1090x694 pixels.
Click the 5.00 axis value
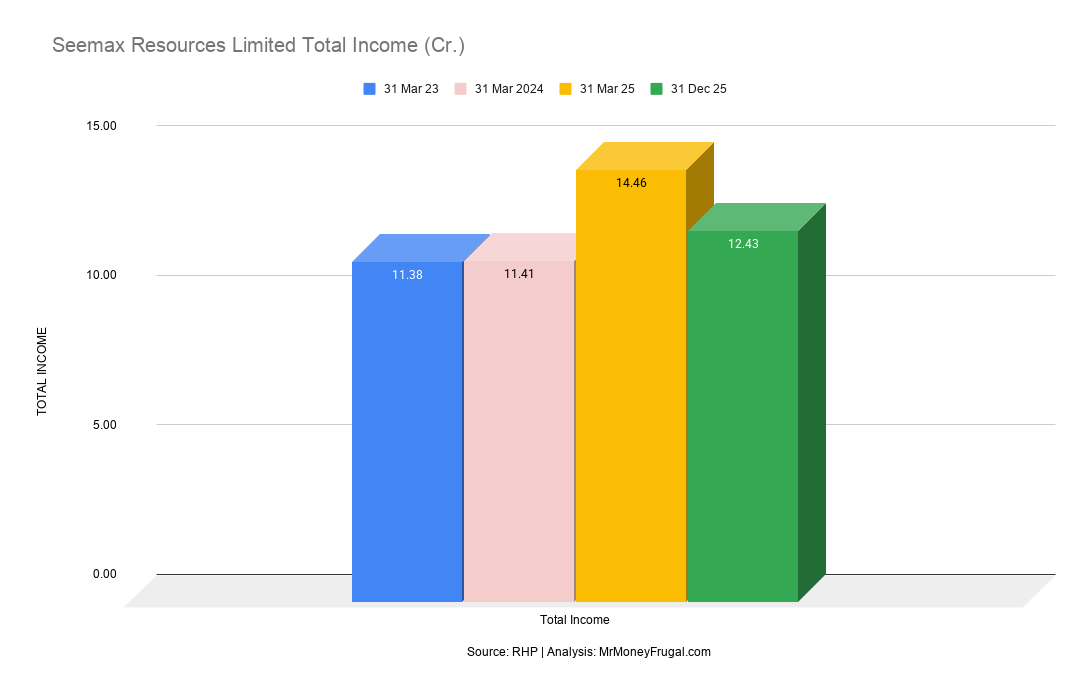(x=104, y=425)
